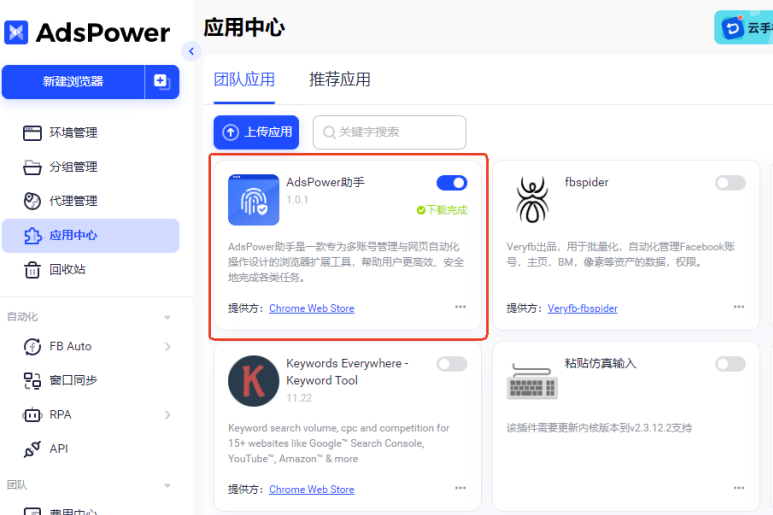Viewport: 773px width, 515px height.
Task: Click the 粘贴仿真输入 keyboard app icon
Action: [532, 382]
